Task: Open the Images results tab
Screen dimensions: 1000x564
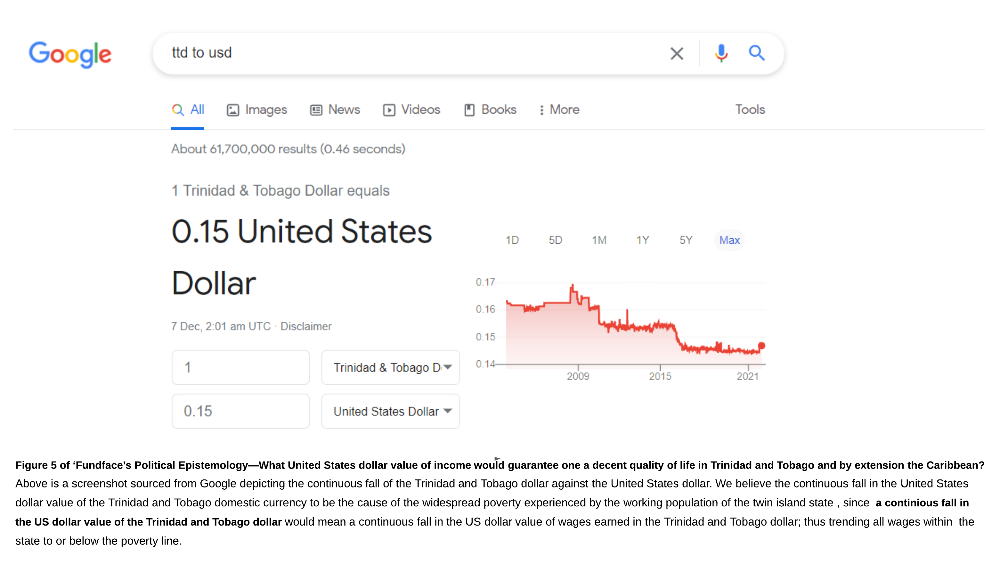Action: coord(257,110)
